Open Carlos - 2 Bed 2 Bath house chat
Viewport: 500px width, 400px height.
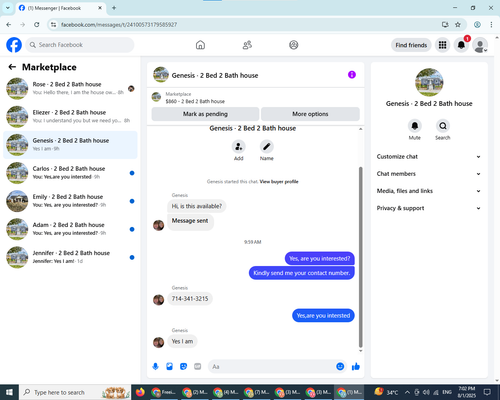[x=70, y=173]
